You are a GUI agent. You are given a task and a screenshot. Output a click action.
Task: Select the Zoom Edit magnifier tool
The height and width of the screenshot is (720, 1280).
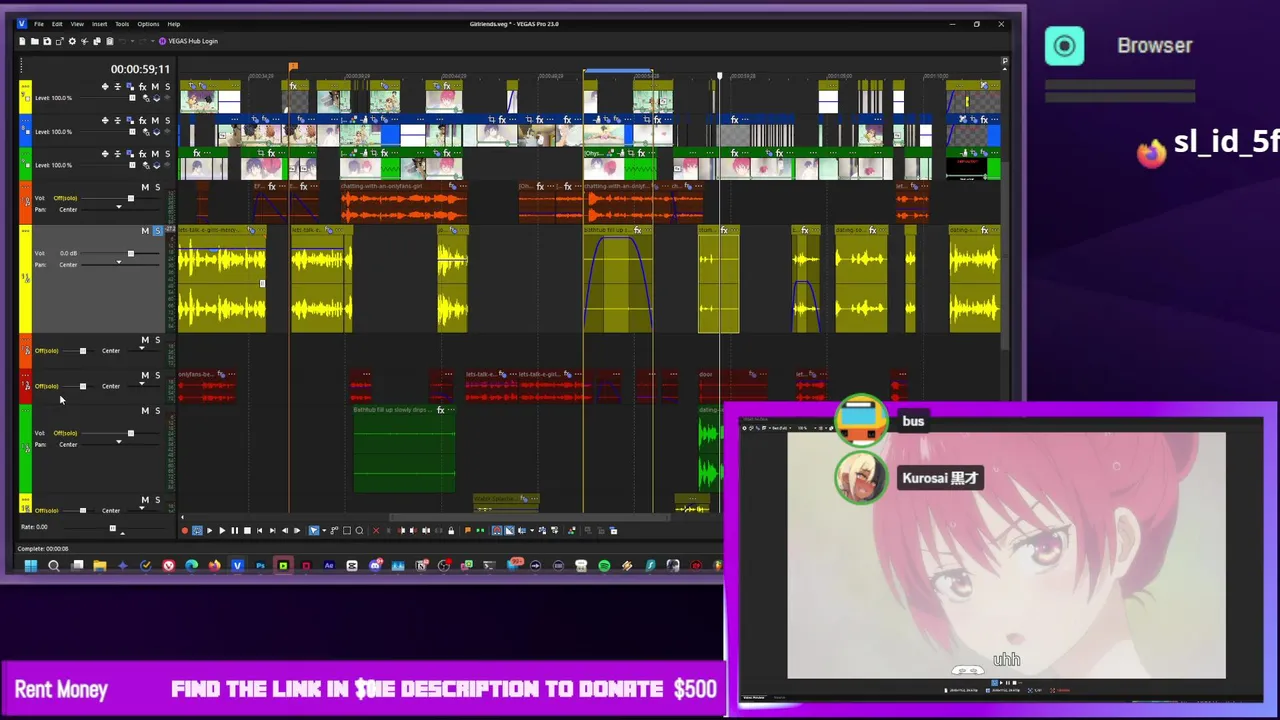coord(359,531)
